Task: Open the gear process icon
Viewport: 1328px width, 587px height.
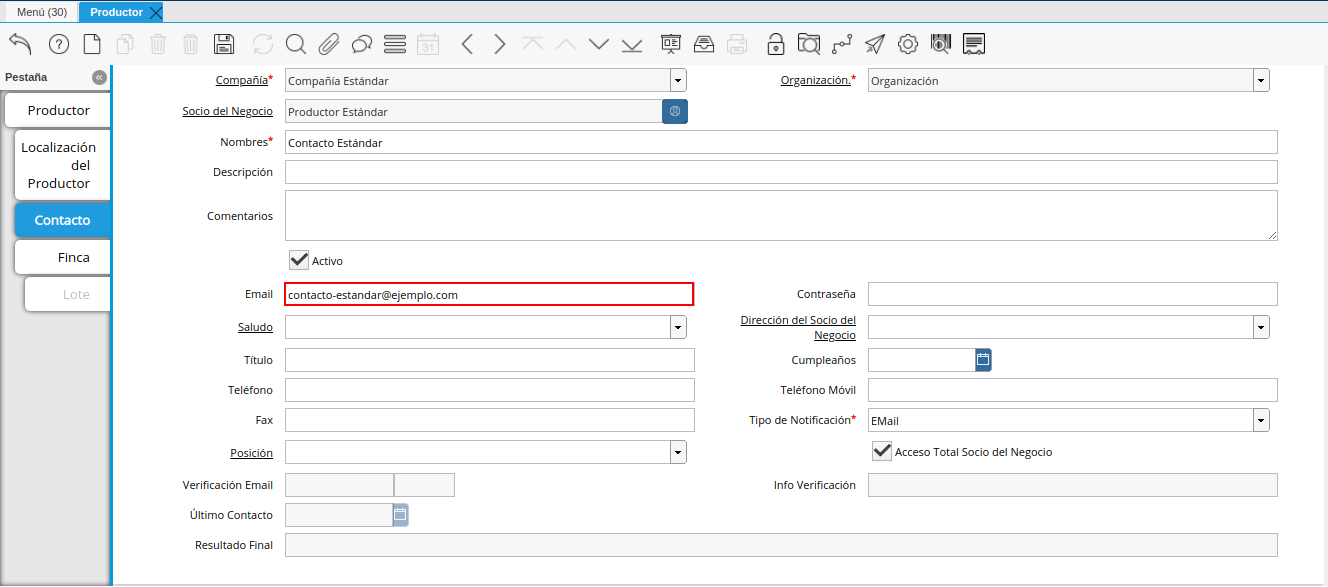Action: coord(908,44)
